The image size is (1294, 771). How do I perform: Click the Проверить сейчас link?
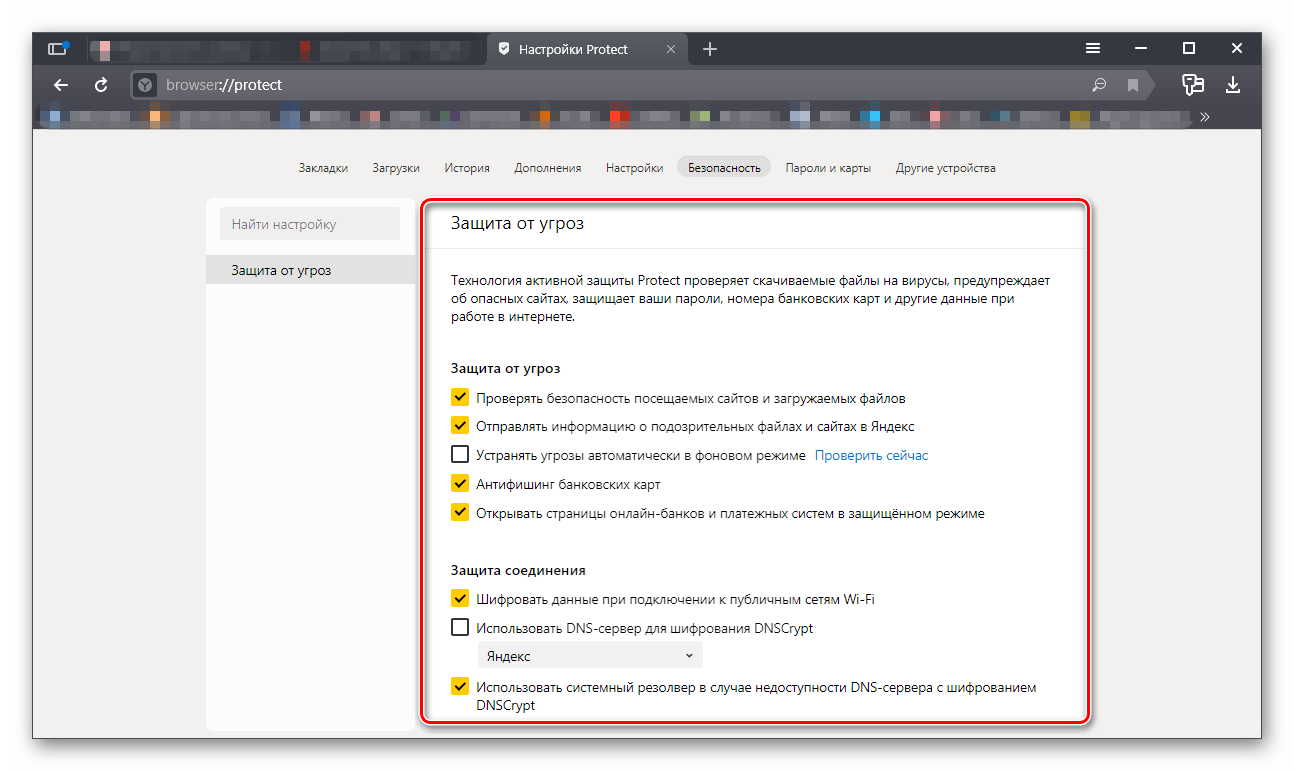[x=871, y=455]
